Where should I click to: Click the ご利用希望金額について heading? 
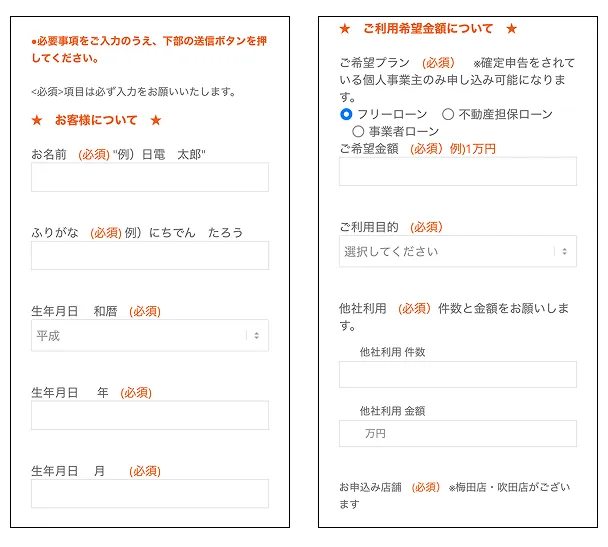coord(428,28)
